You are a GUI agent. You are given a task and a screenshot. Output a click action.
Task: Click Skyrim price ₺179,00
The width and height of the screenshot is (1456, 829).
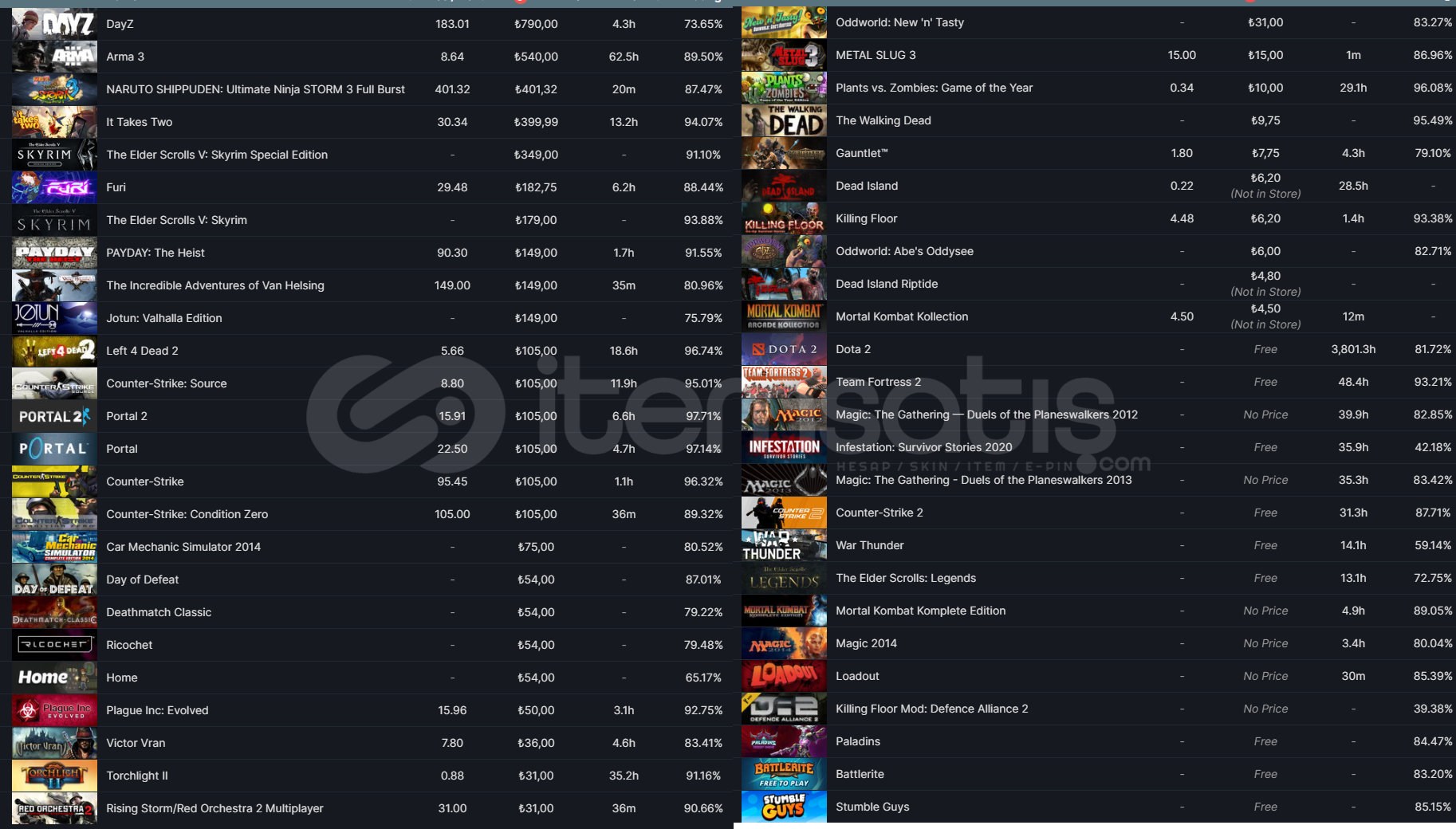536,220
